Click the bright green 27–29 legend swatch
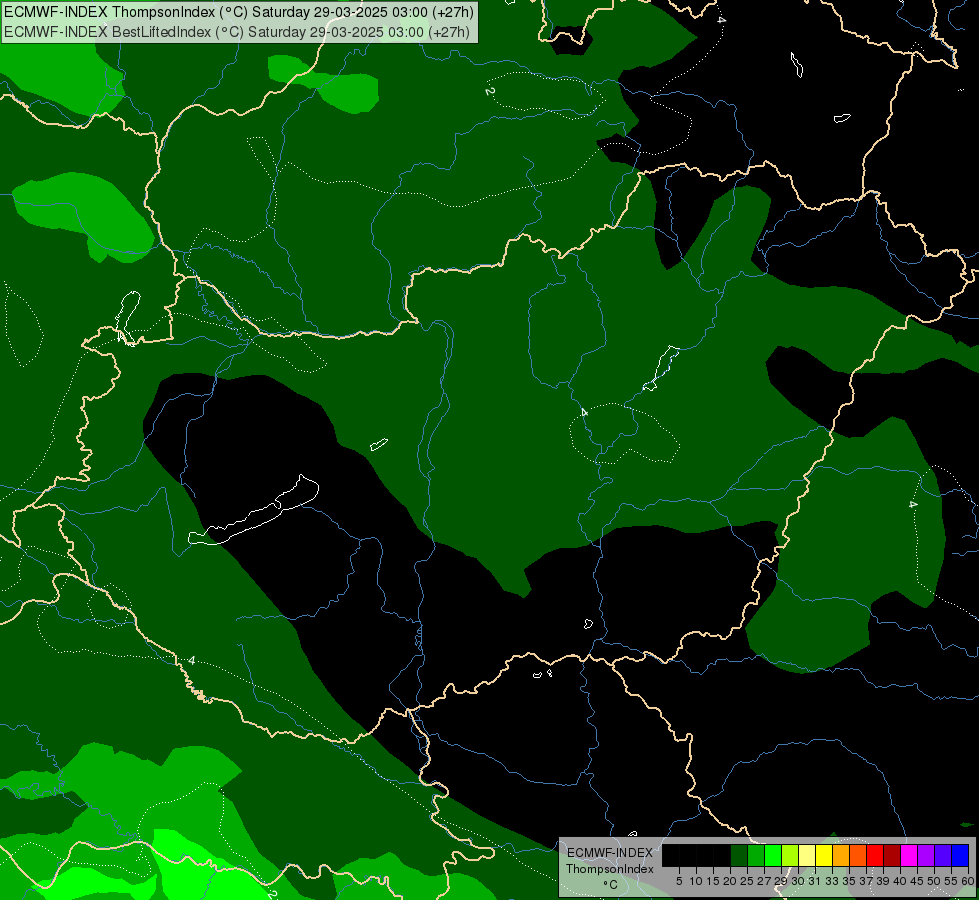 (773, 855)
